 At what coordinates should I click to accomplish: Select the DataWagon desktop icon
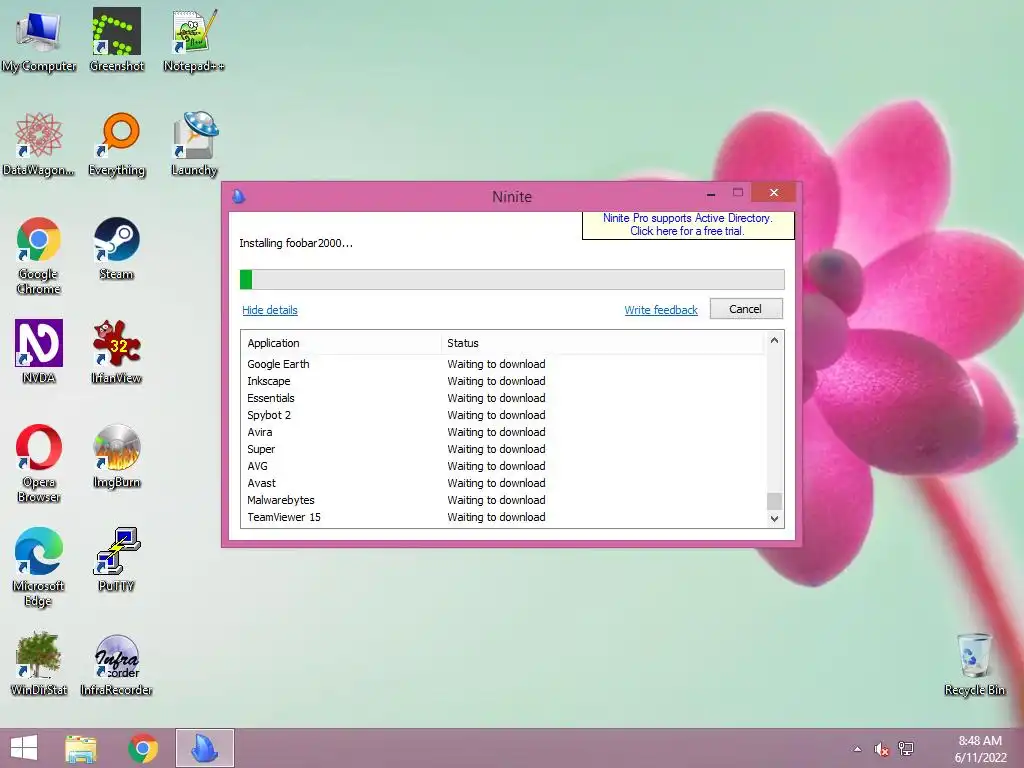[39, 144]
